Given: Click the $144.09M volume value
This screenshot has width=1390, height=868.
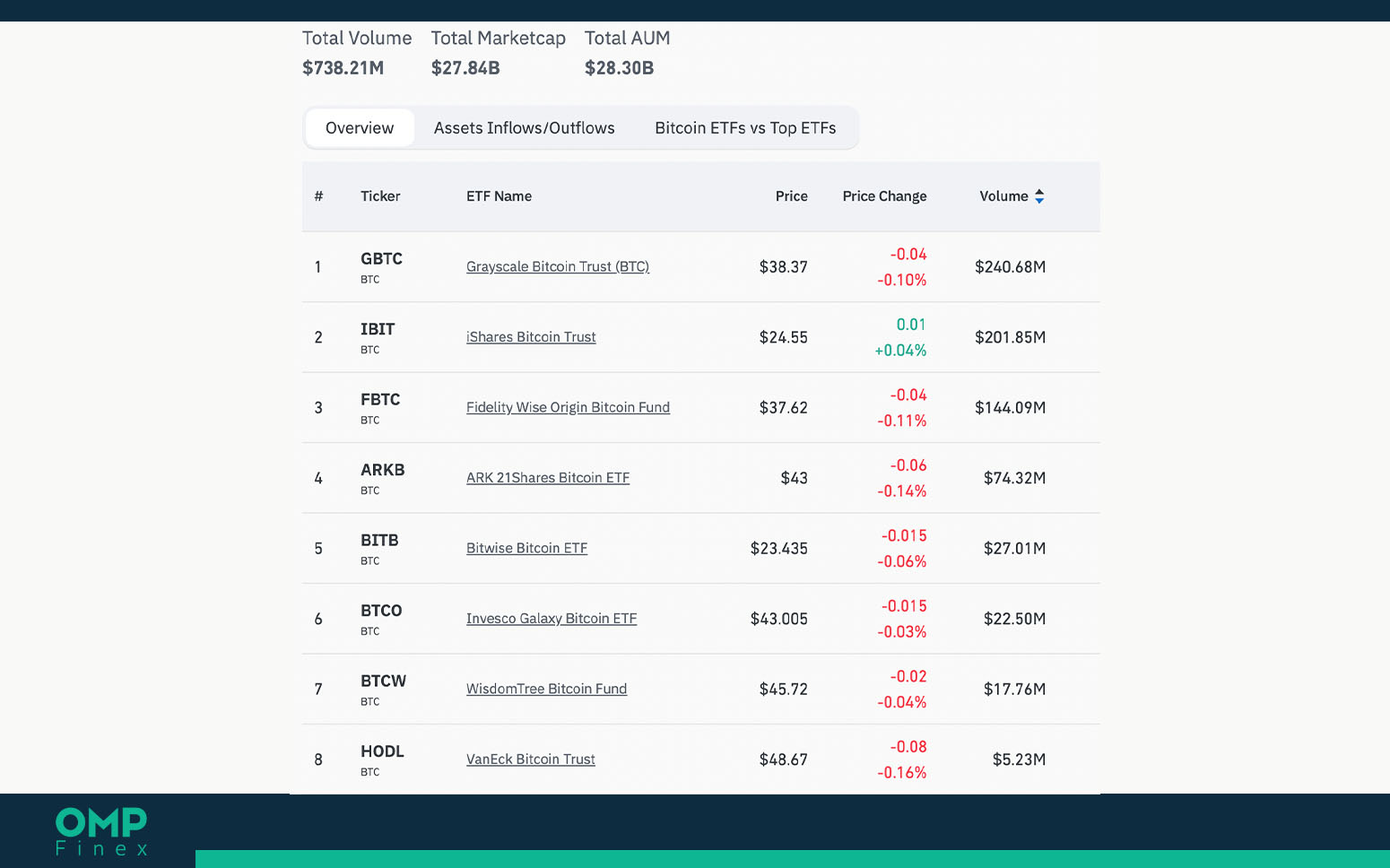Looking at the screenshot, I should pos(1011,408).
